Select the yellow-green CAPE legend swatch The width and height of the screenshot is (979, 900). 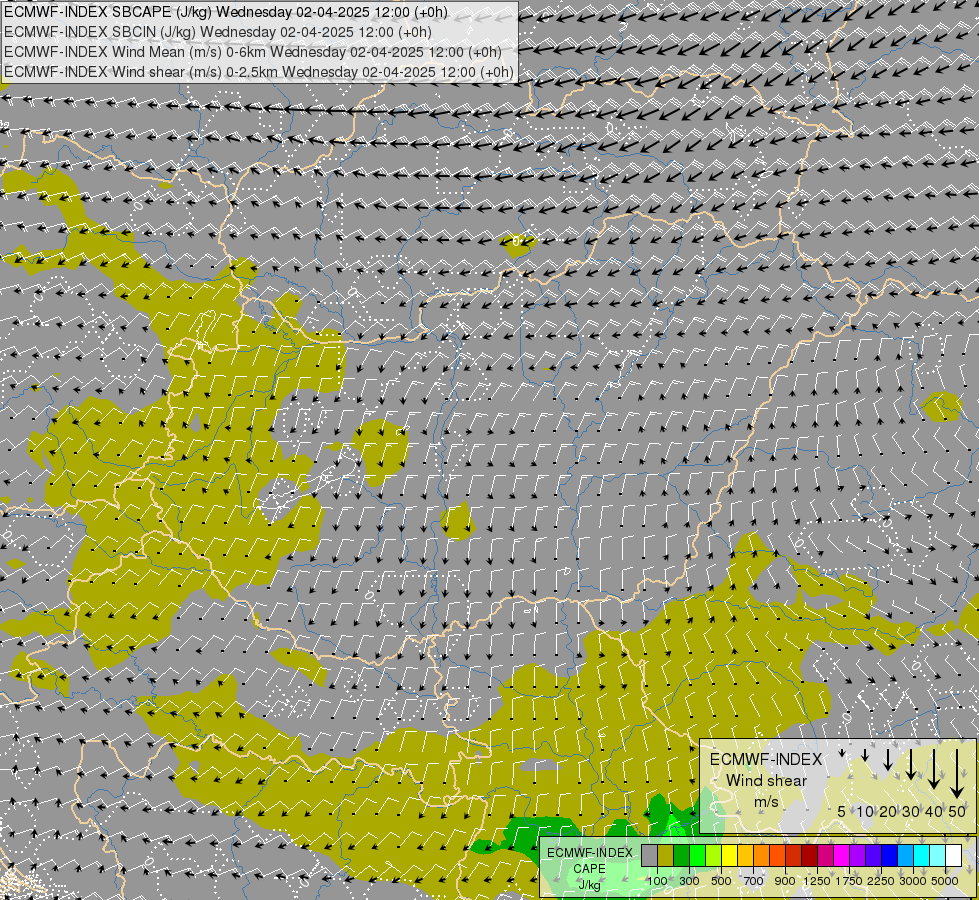coord(714,855)
